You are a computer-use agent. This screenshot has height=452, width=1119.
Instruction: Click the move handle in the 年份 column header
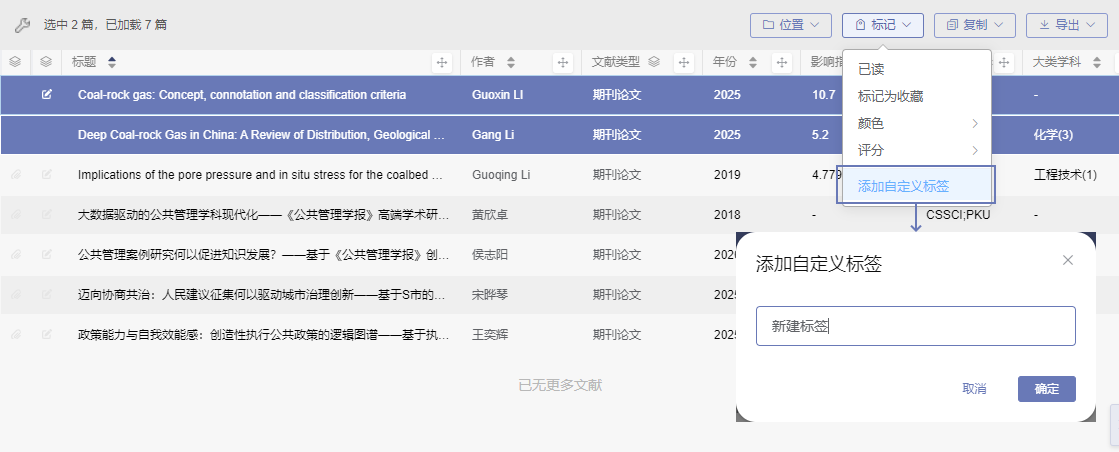pos(782,63)
